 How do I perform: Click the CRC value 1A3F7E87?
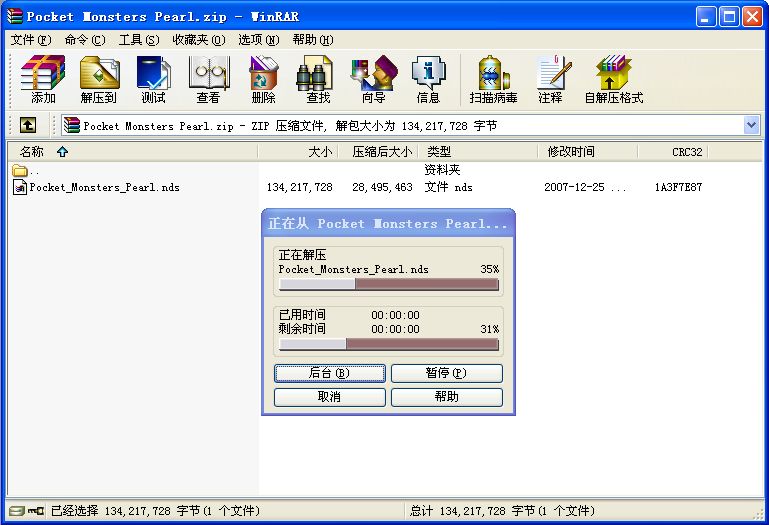(678, 187)
